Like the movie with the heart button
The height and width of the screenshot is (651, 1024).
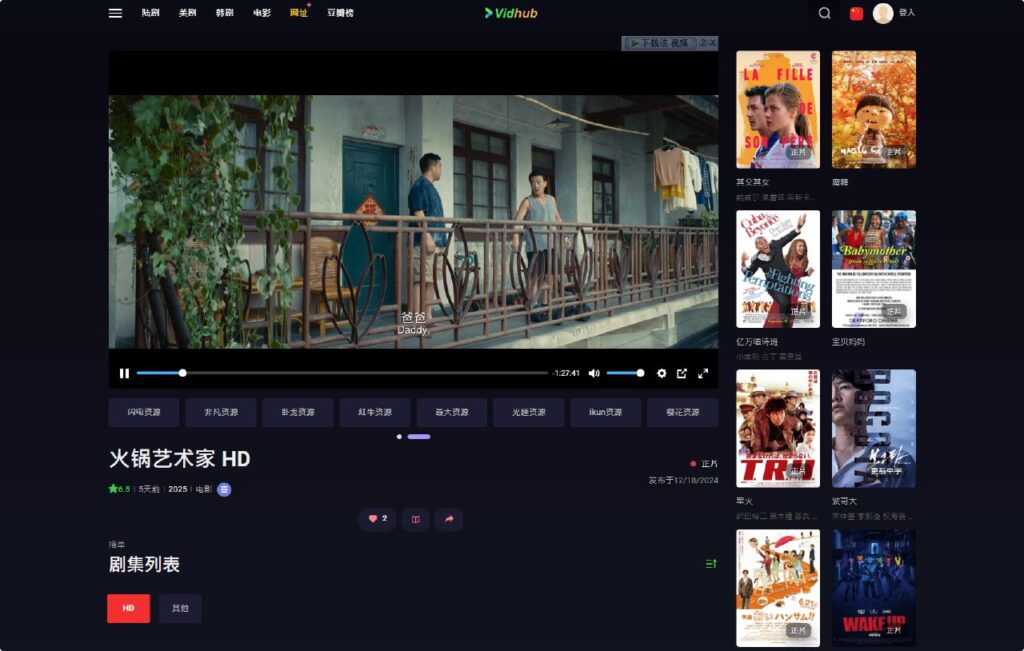coord(376,520)
